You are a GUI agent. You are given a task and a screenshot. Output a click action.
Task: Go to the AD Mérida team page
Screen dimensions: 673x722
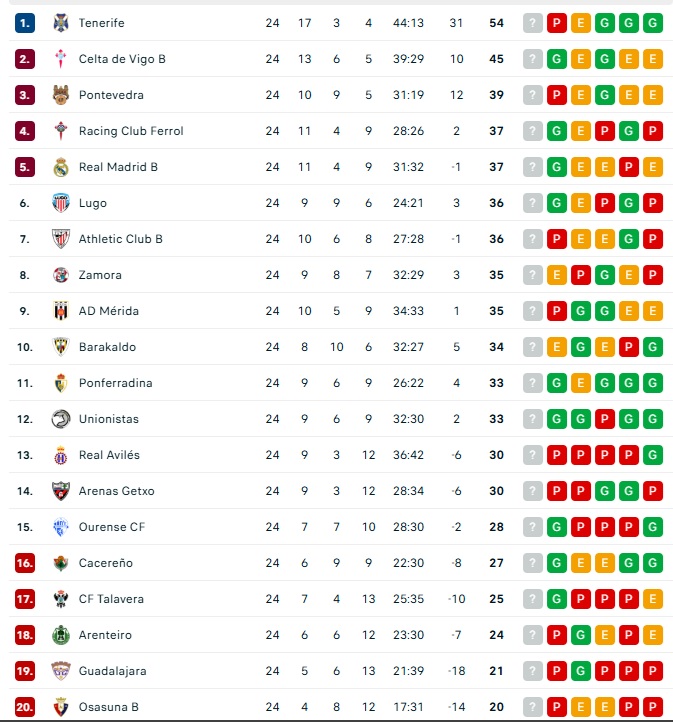[x=108, y=311]
